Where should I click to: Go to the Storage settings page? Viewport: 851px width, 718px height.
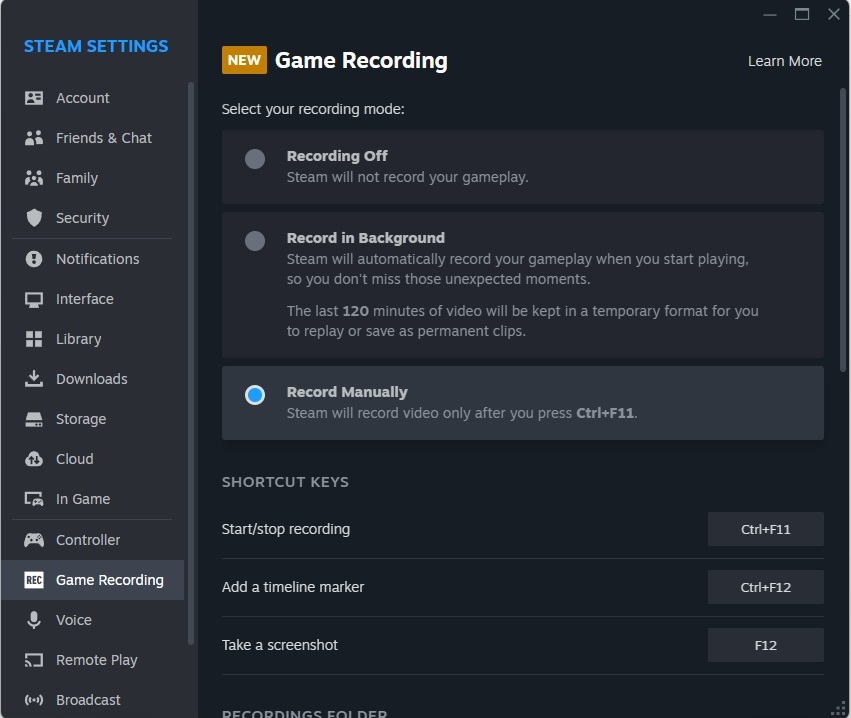(80, 419)
